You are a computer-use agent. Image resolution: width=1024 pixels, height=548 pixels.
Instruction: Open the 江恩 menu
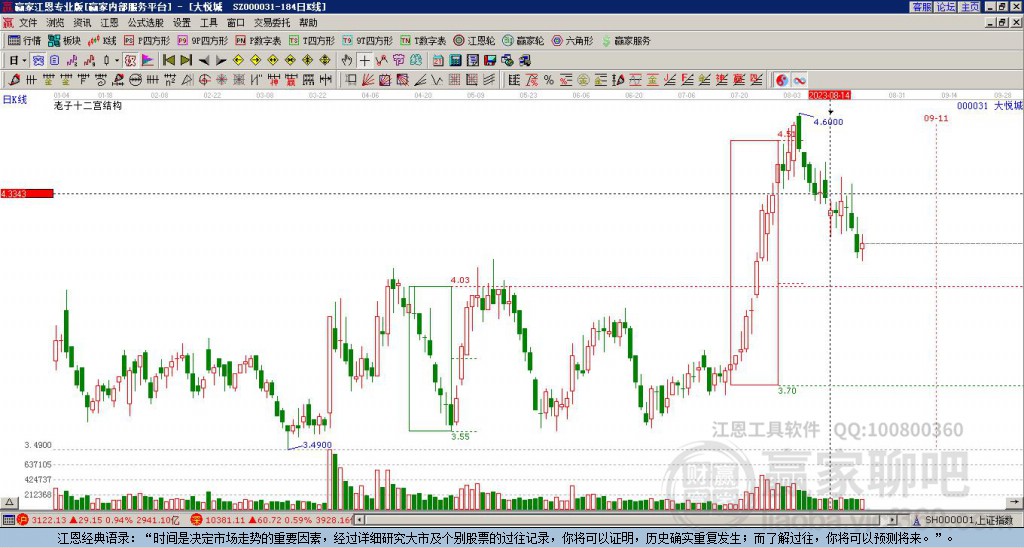[109, 23]
